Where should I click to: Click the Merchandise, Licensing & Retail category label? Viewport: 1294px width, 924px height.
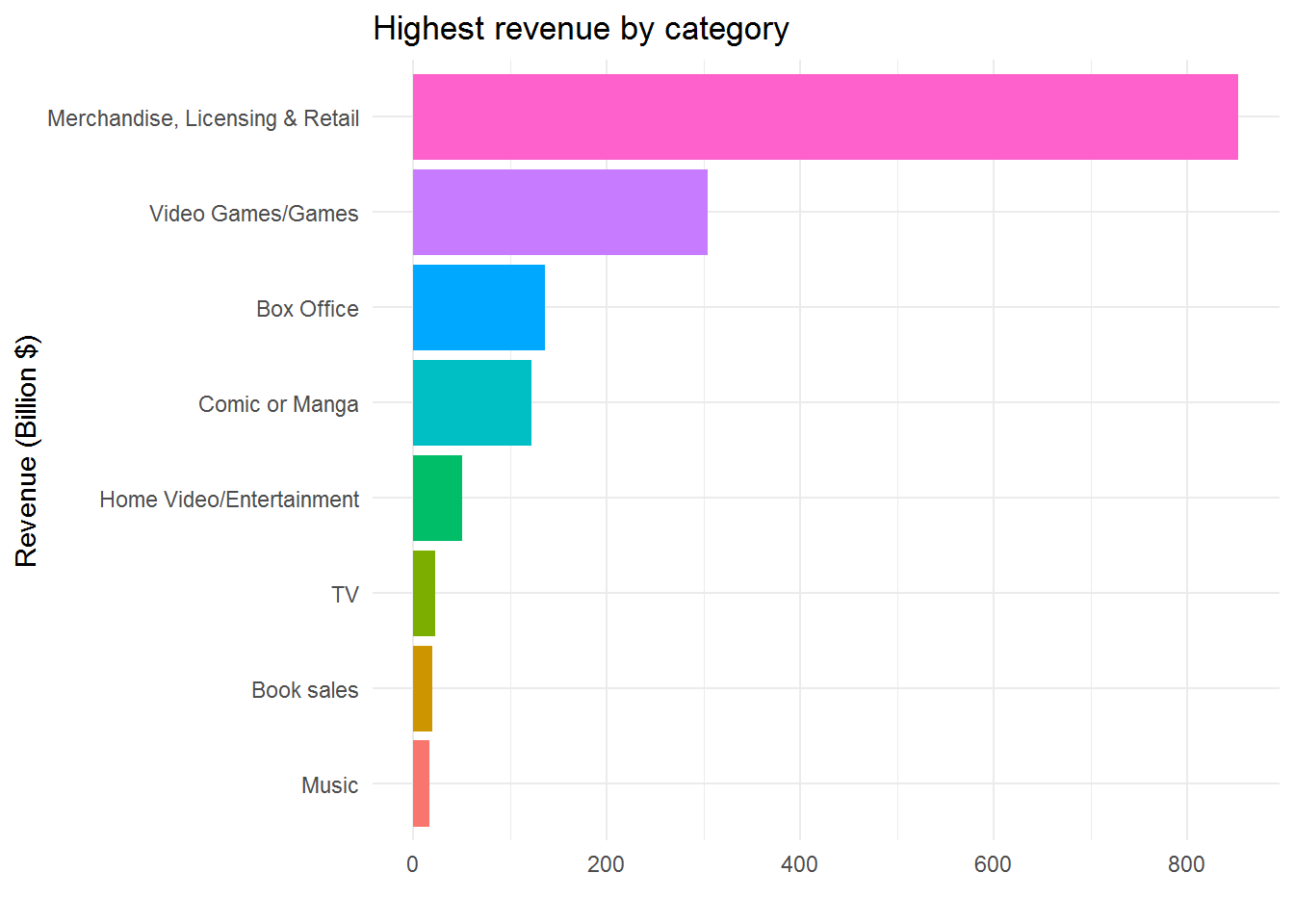point(203,118)
